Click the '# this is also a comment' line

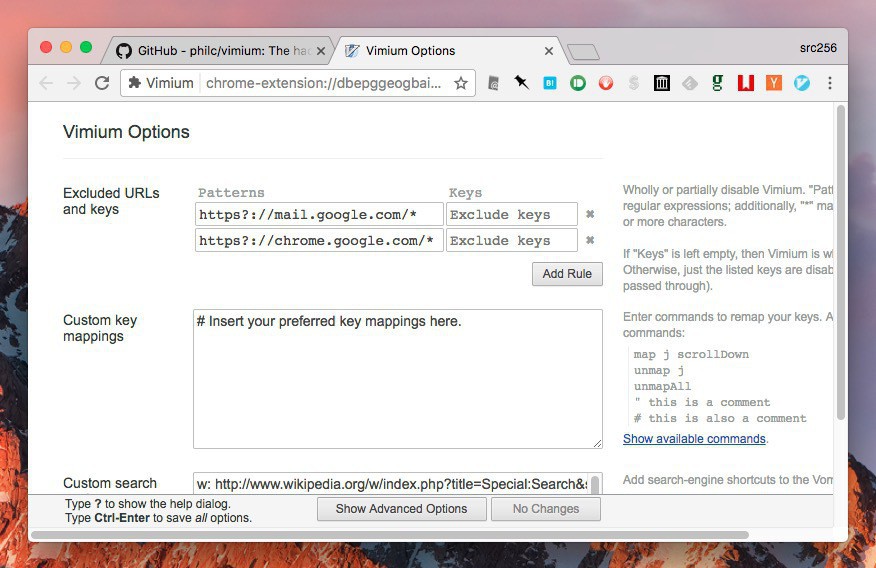pos(720,418)
